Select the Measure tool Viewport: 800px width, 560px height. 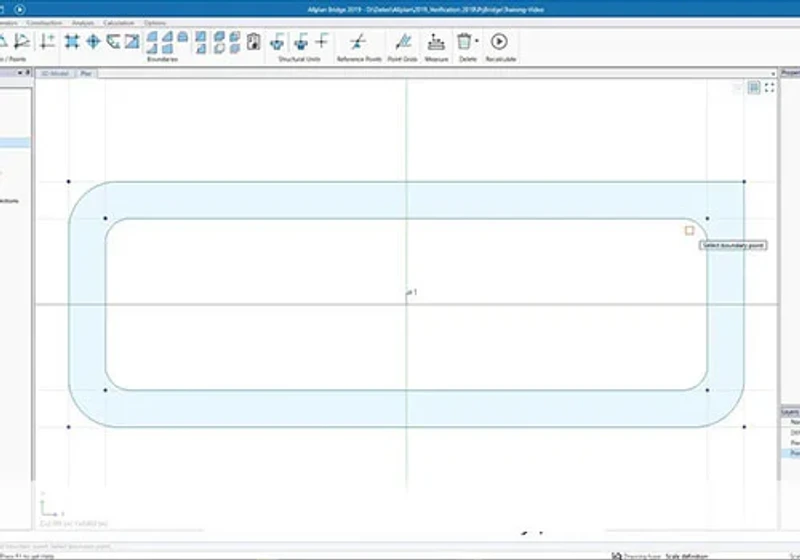click(436, 42)
